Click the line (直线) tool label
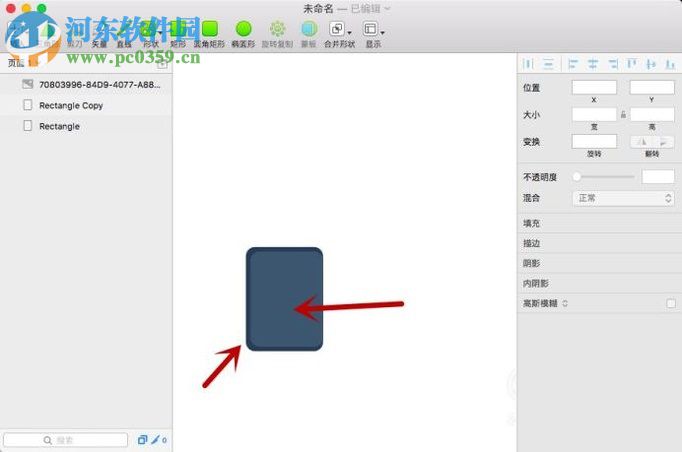The width and height of the screenshot is (682, 452). coord(124,44)
